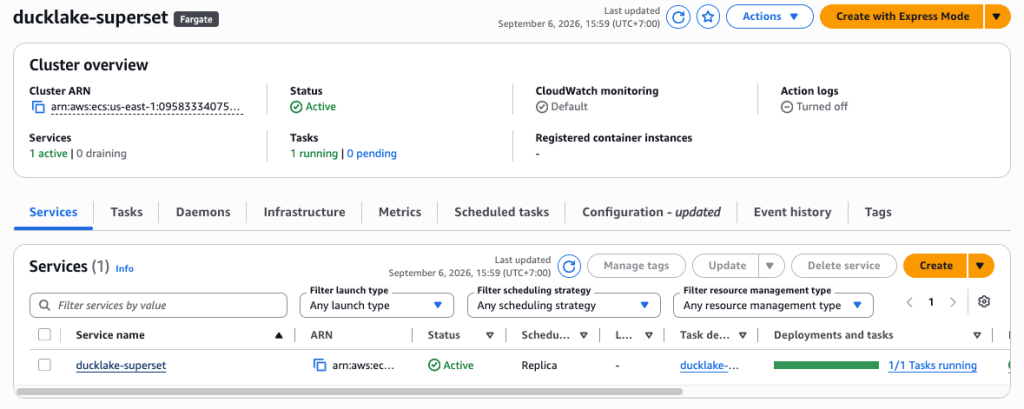Image resolution: width=1024 pixels, height=409 pixels.
Task: Switch to the Tags tab
Action: pyautogui.click(x=878, y=212)
